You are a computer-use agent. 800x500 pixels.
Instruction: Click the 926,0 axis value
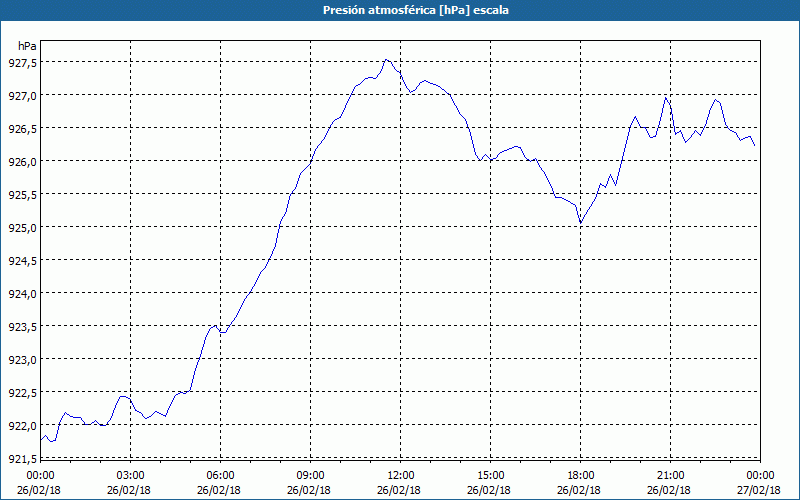pos(22,161)
